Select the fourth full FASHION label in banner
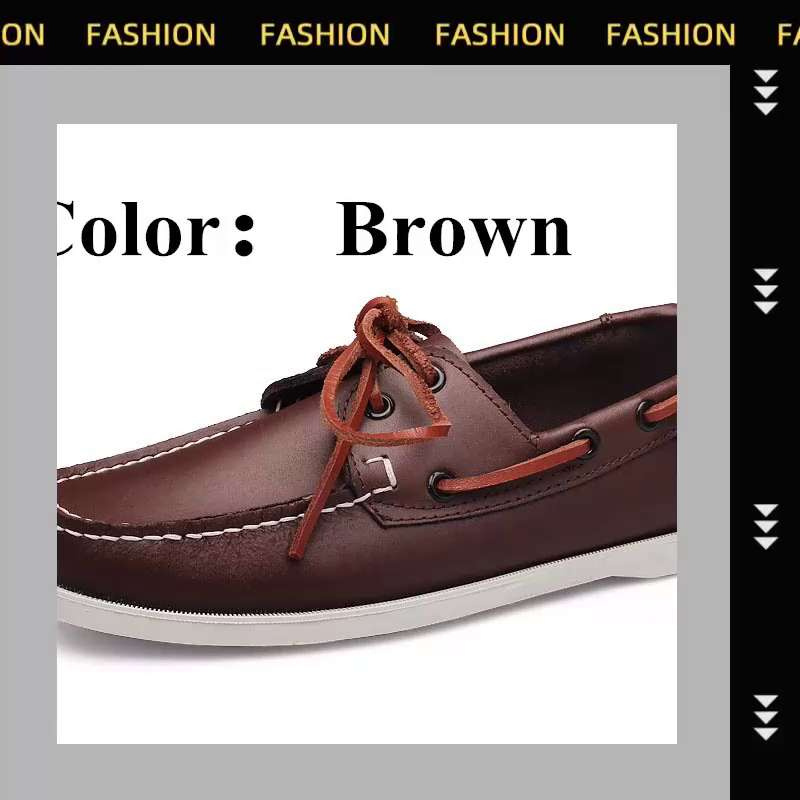800x800 pixels. tap(671, 35)
